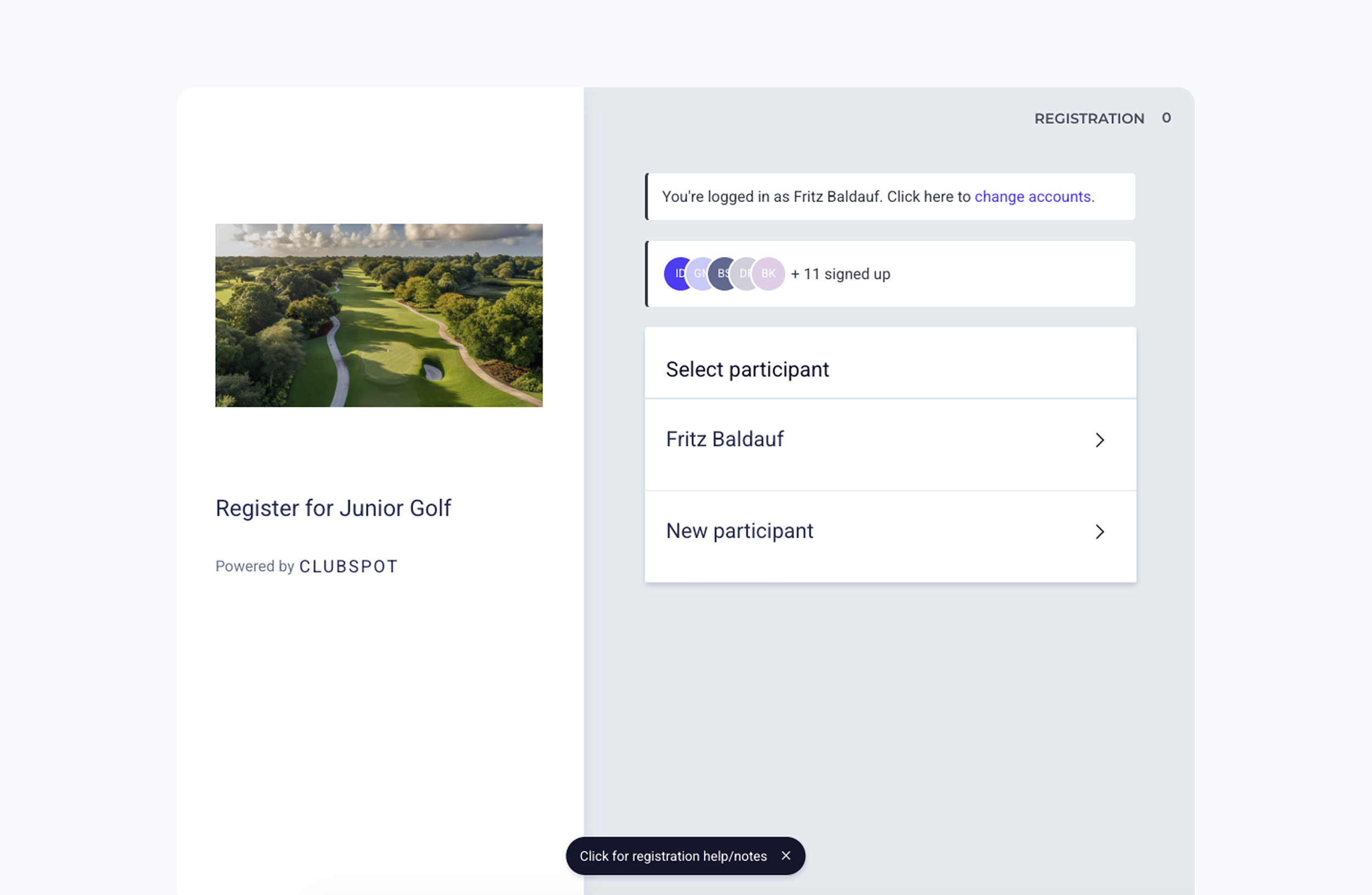This screenshot has height=895, width=1372.
Task: Choose New participant option
Action: pyautogui.click(x=890, y=536)
